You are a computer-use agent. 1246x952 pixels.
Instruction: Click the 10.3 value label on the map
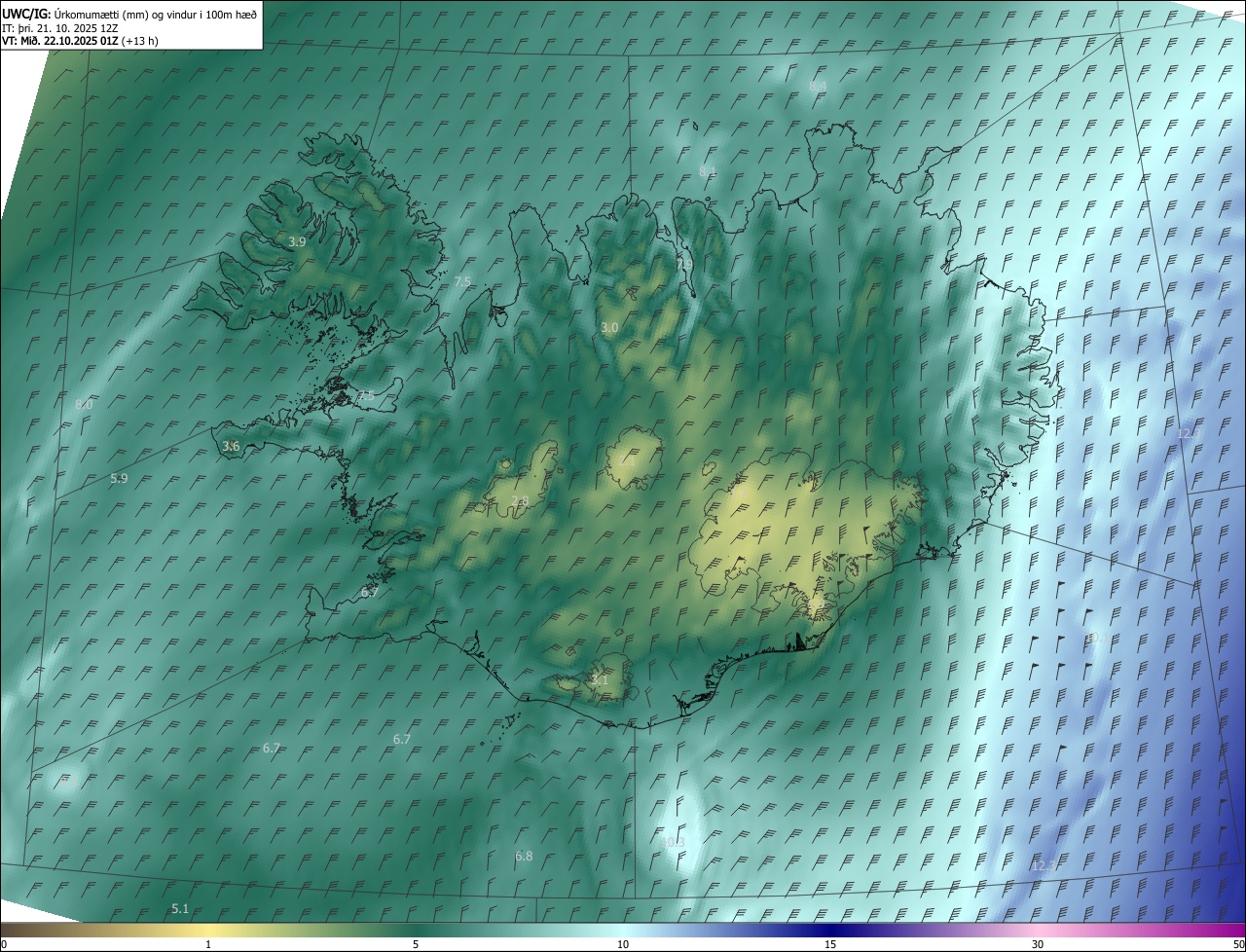tap(674, 843)
